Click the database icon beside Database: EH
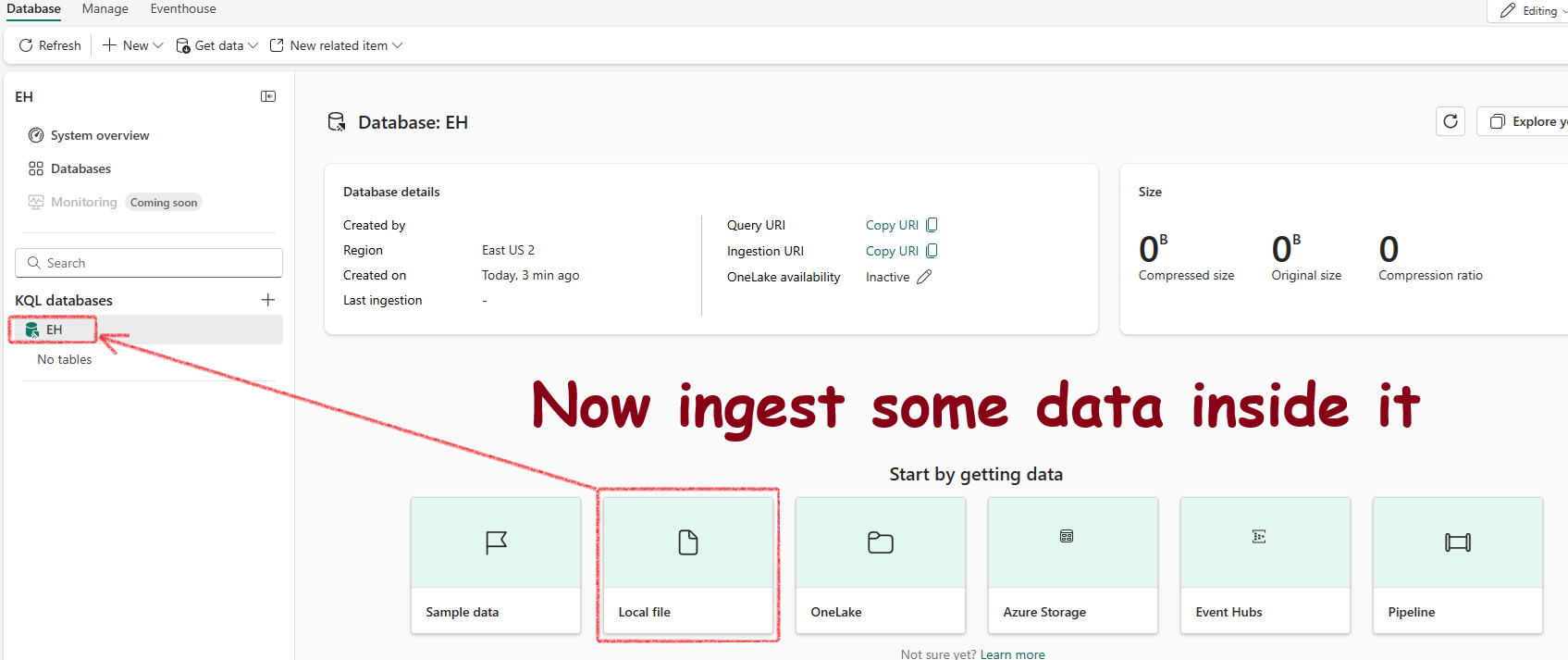This screenshot has width=1568, height=660. click(337, 122)
